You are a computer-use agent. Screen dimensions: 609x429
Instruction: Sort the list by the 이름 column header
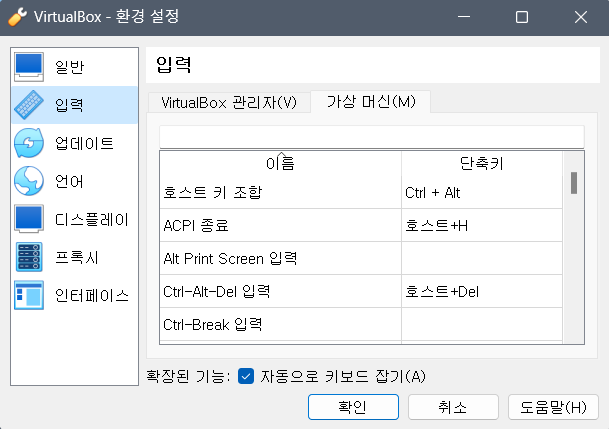click(280, 164)
